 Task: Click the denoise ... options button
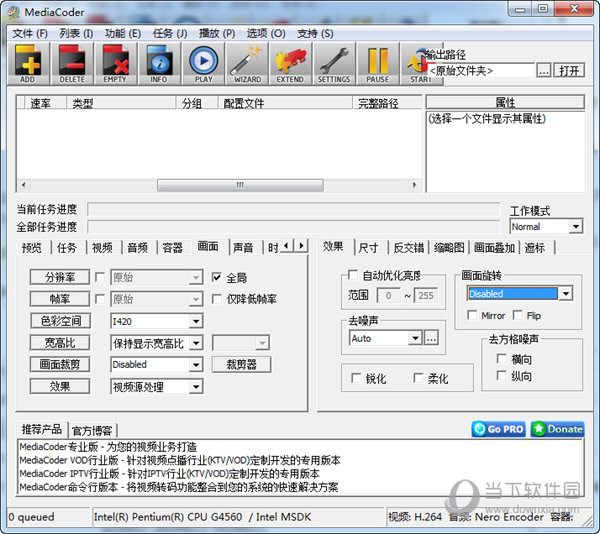click(431, 338)
